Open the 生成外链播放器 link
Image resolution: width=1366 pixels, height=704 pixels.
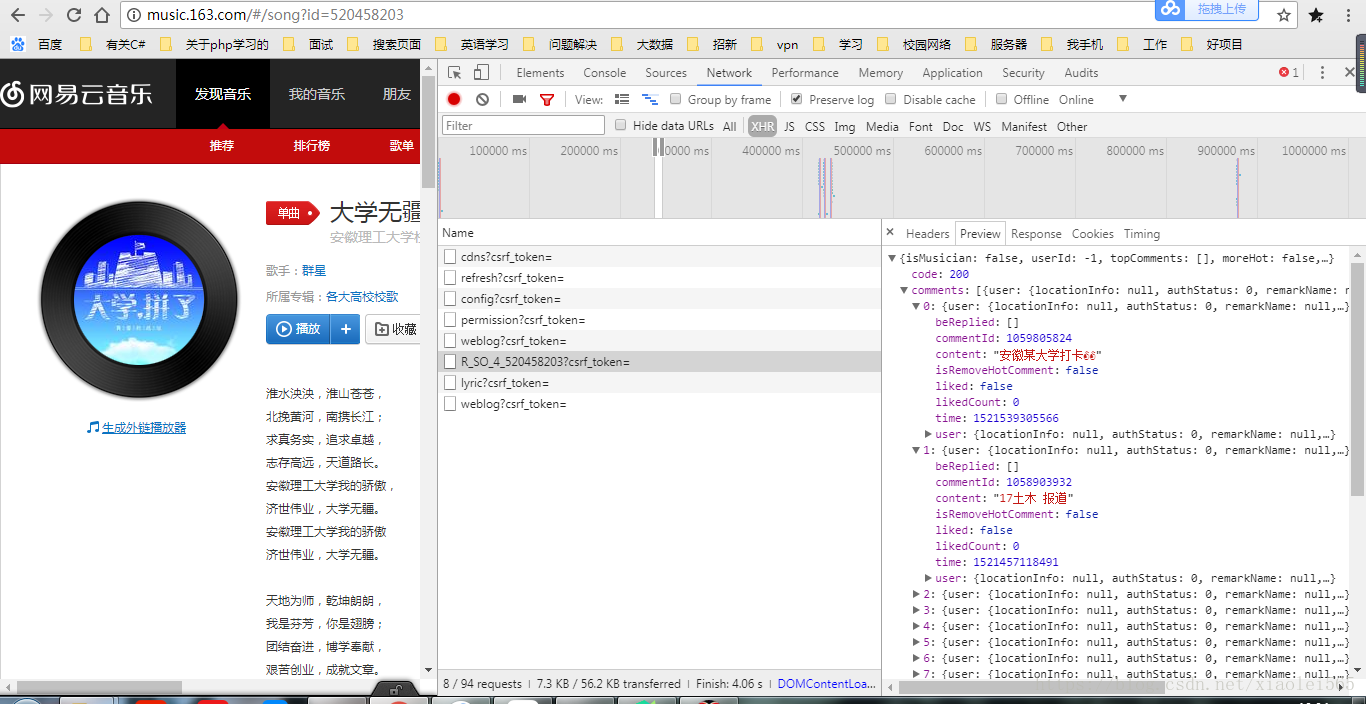click(143, 427)
